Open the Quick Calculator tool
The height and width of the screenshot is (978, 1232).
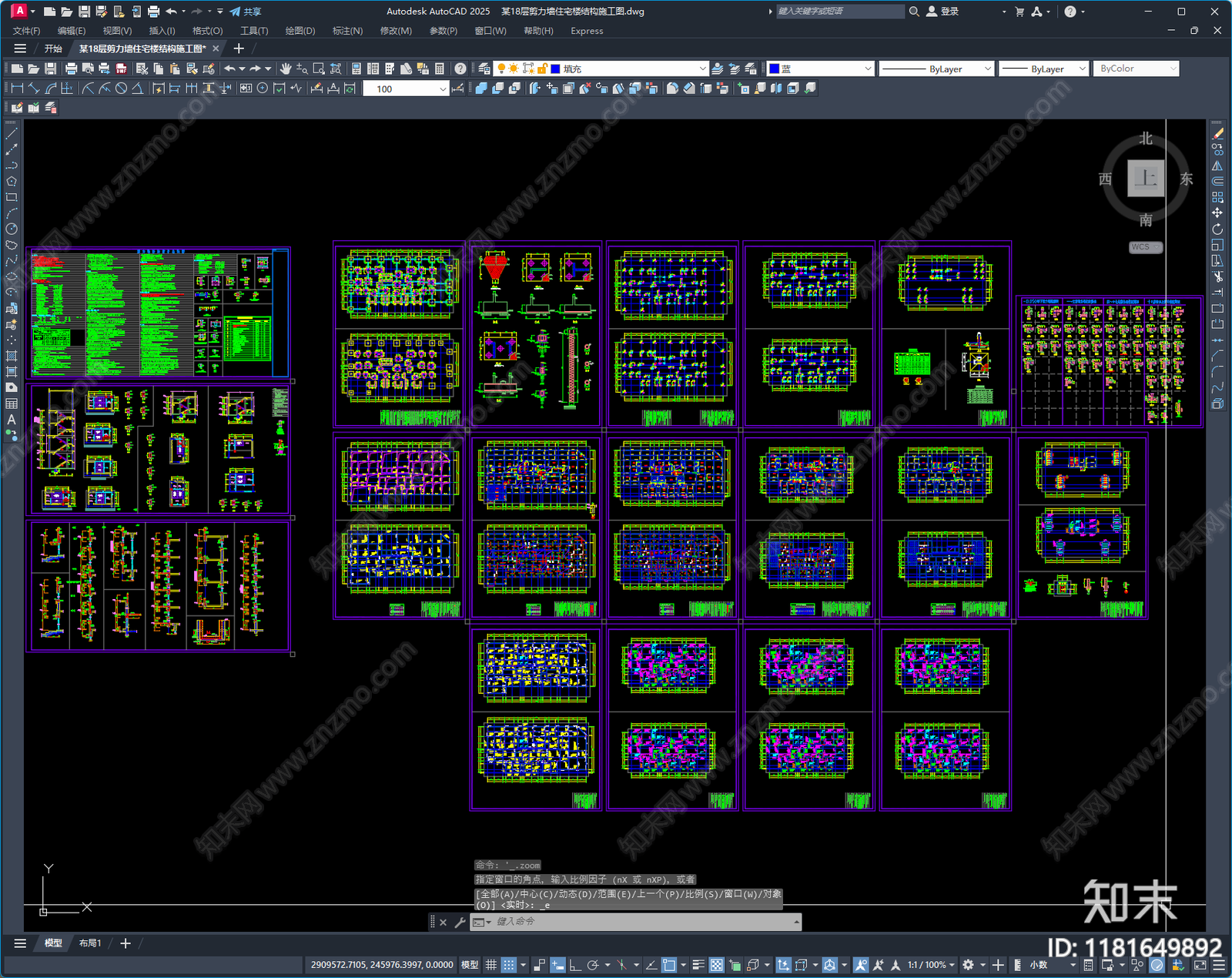(x=440, y=69)
